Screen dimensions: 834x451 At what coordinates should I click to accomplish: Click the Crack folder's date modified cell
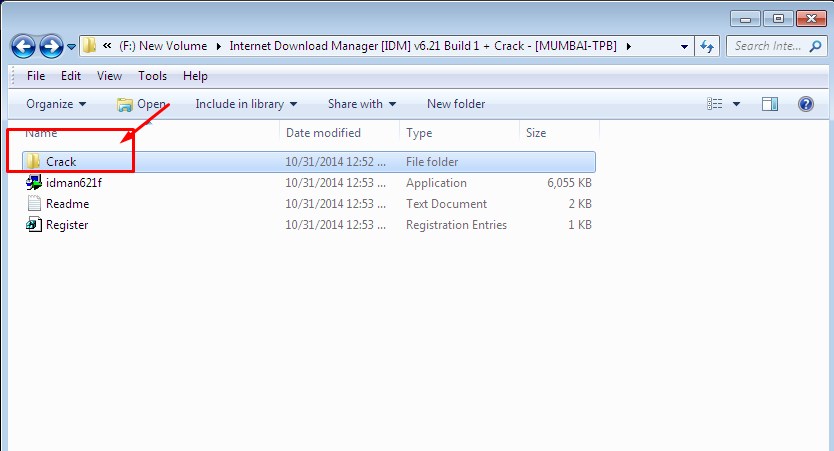pyautogui.click(x=335, y=162)
